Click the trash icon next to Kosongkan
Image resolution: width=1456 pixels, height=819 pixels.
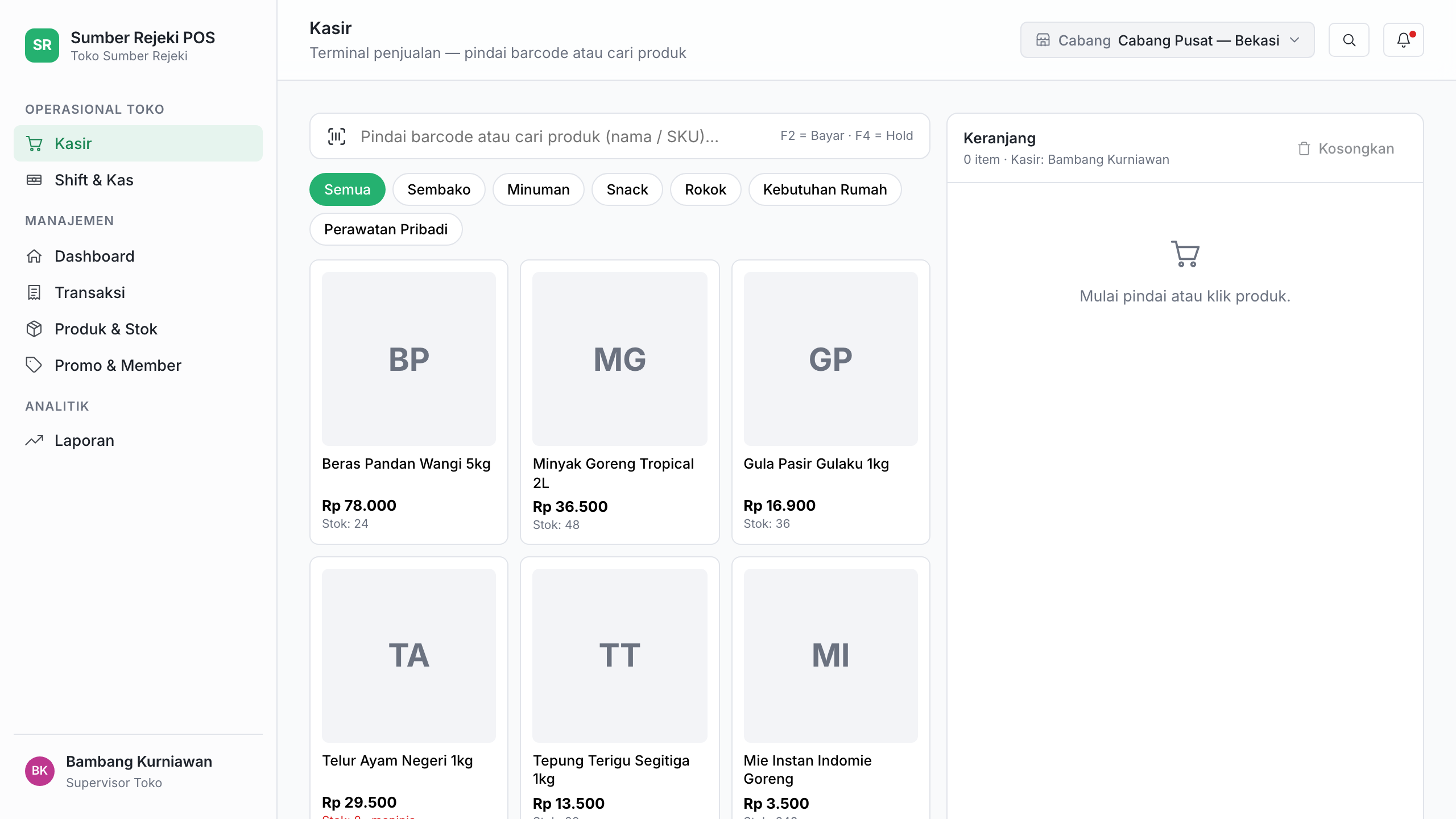[1304, 149]
